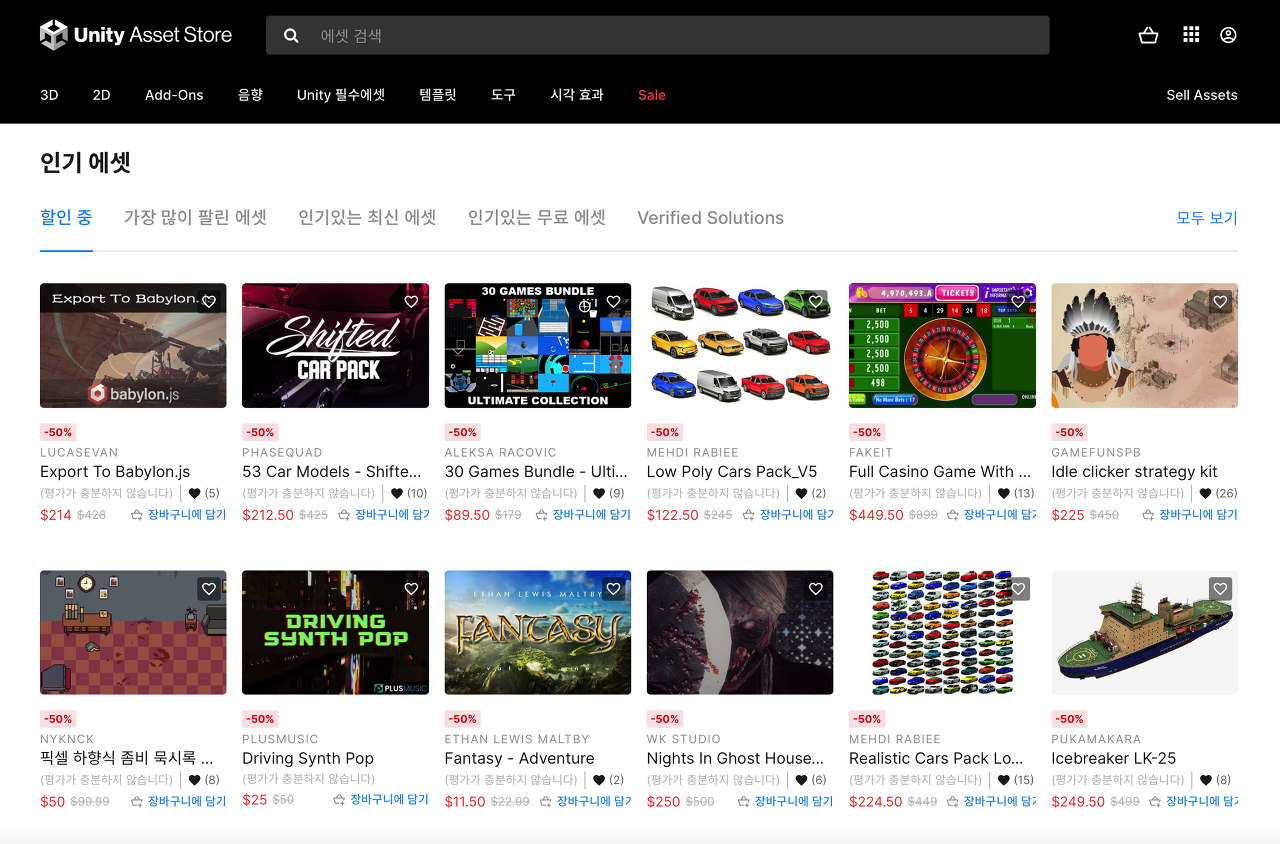Click the 에셋 검색 search field
This screenshot has width=1280, height=844.
click(657, 35)
